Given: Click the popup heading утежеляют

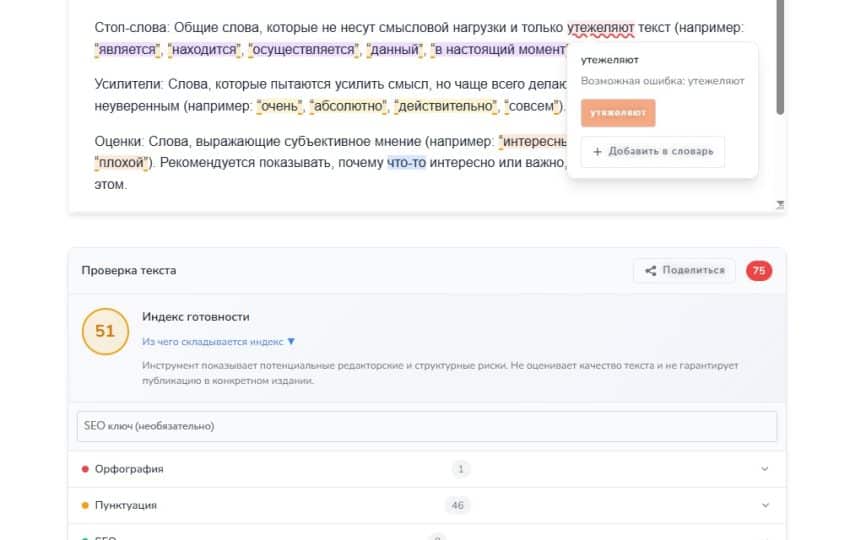Looking at the screenshot, I should [x=610, y=60].
